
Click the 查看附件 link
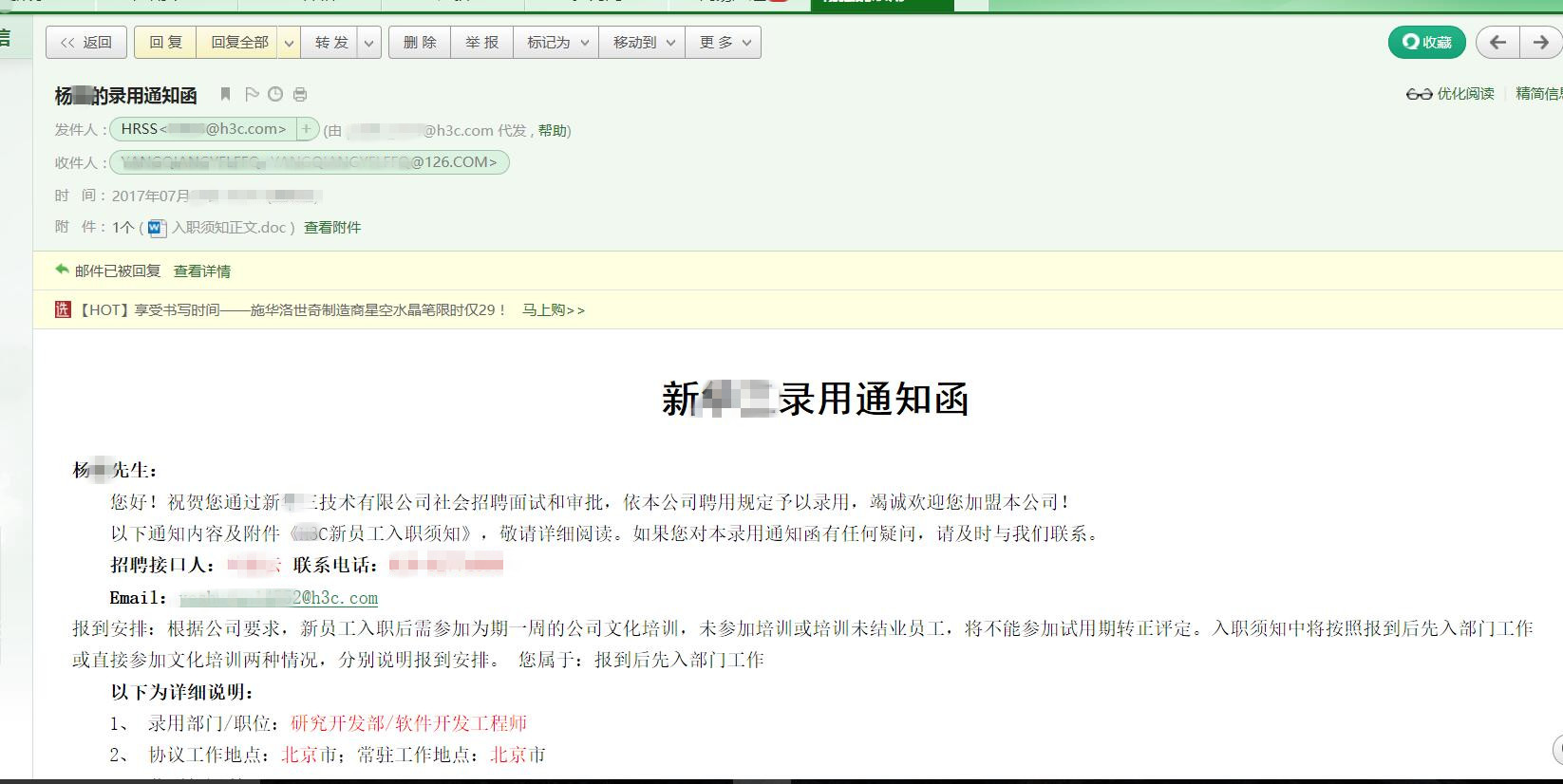click(x=332, y=228)
